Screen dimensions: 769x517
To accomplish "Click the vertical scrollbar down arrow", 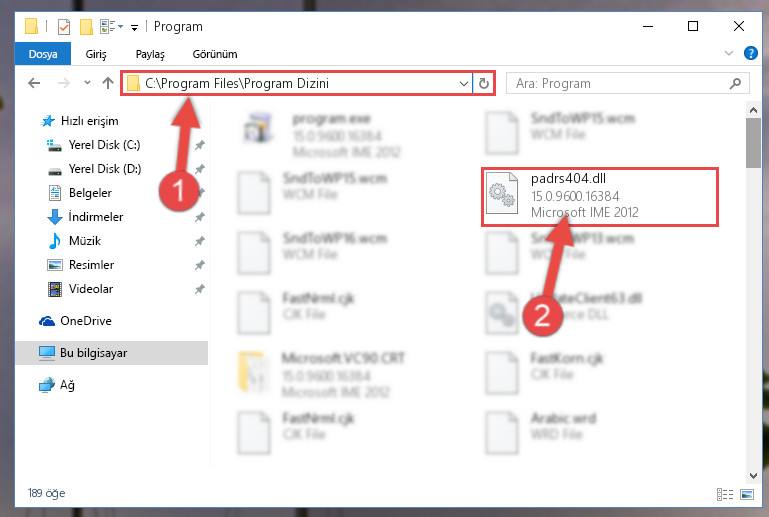I will tap(753, 475).
